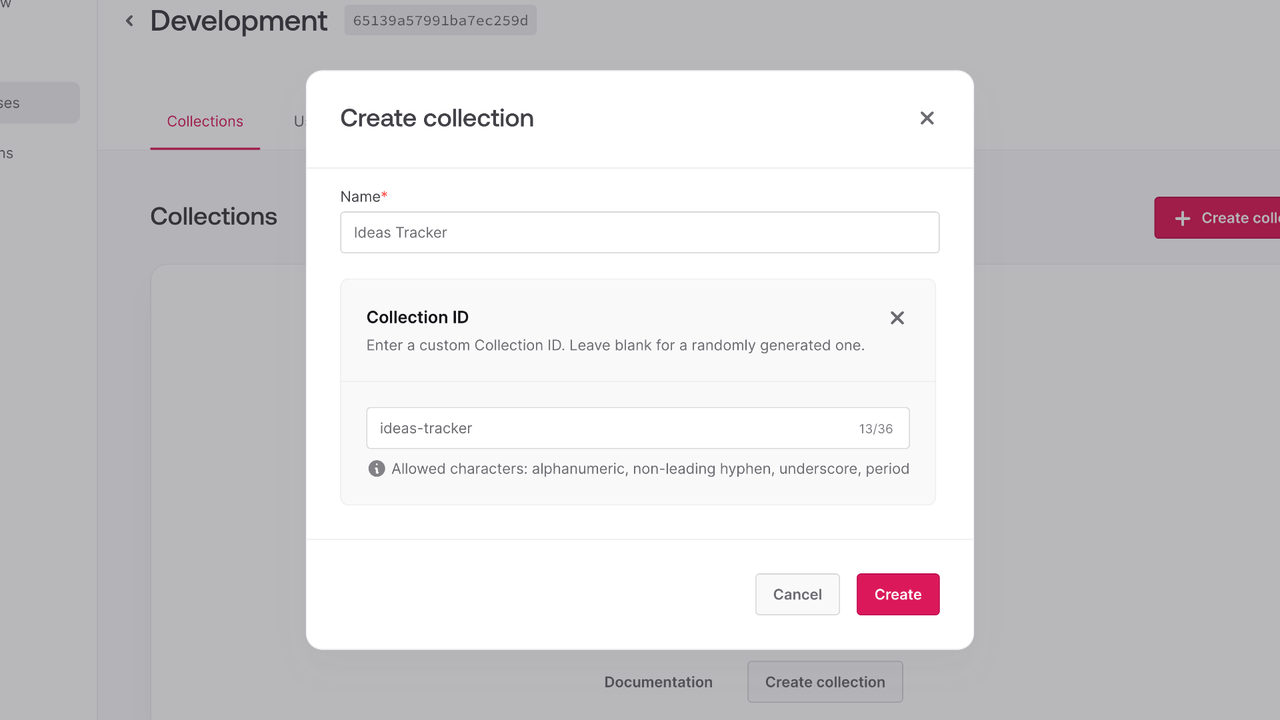Screen dimensions: 1280x720
Task: Click the Collection ID section heading
Action: (417, 317)
